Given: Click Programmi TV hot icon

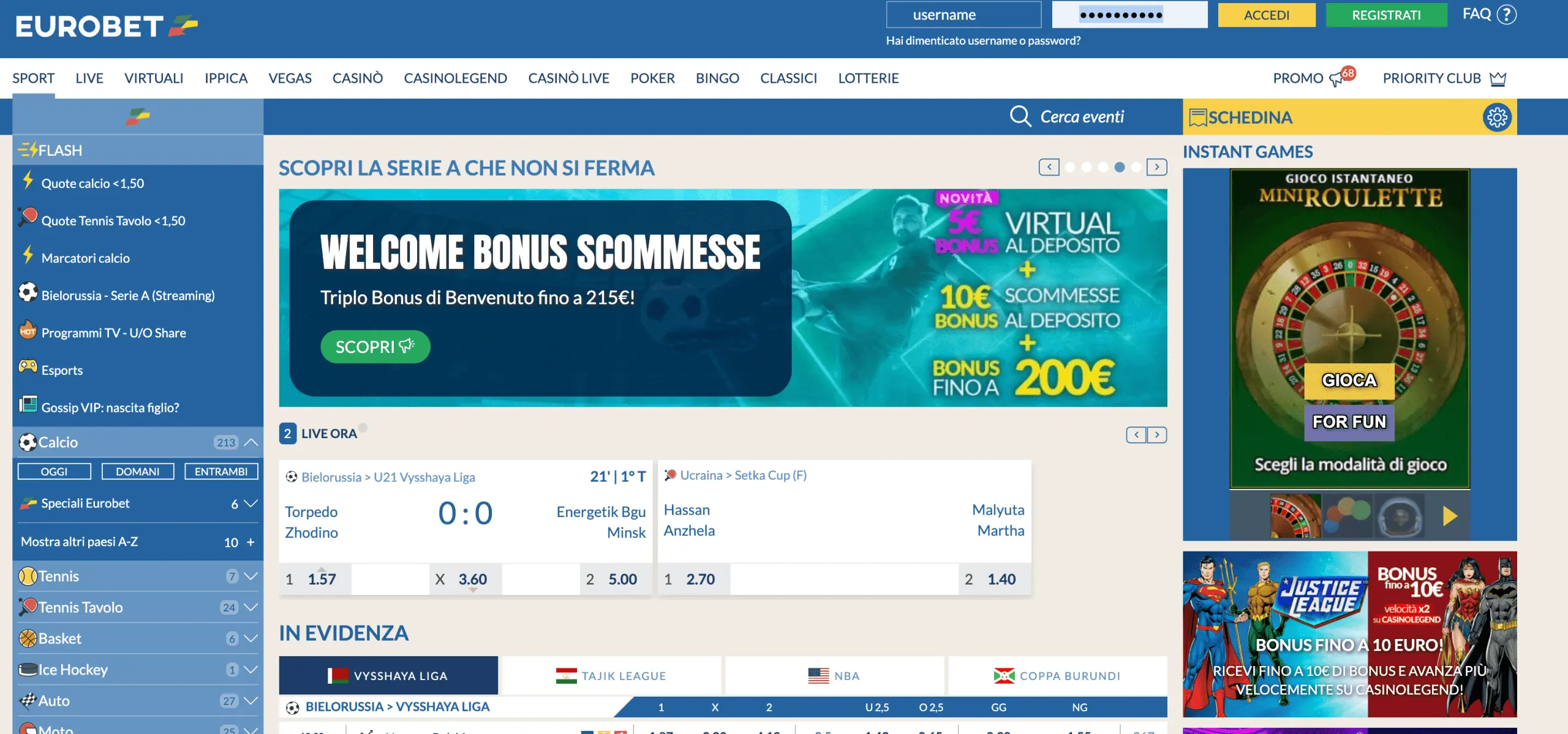Looking at the screenshot, I should 28,330.
